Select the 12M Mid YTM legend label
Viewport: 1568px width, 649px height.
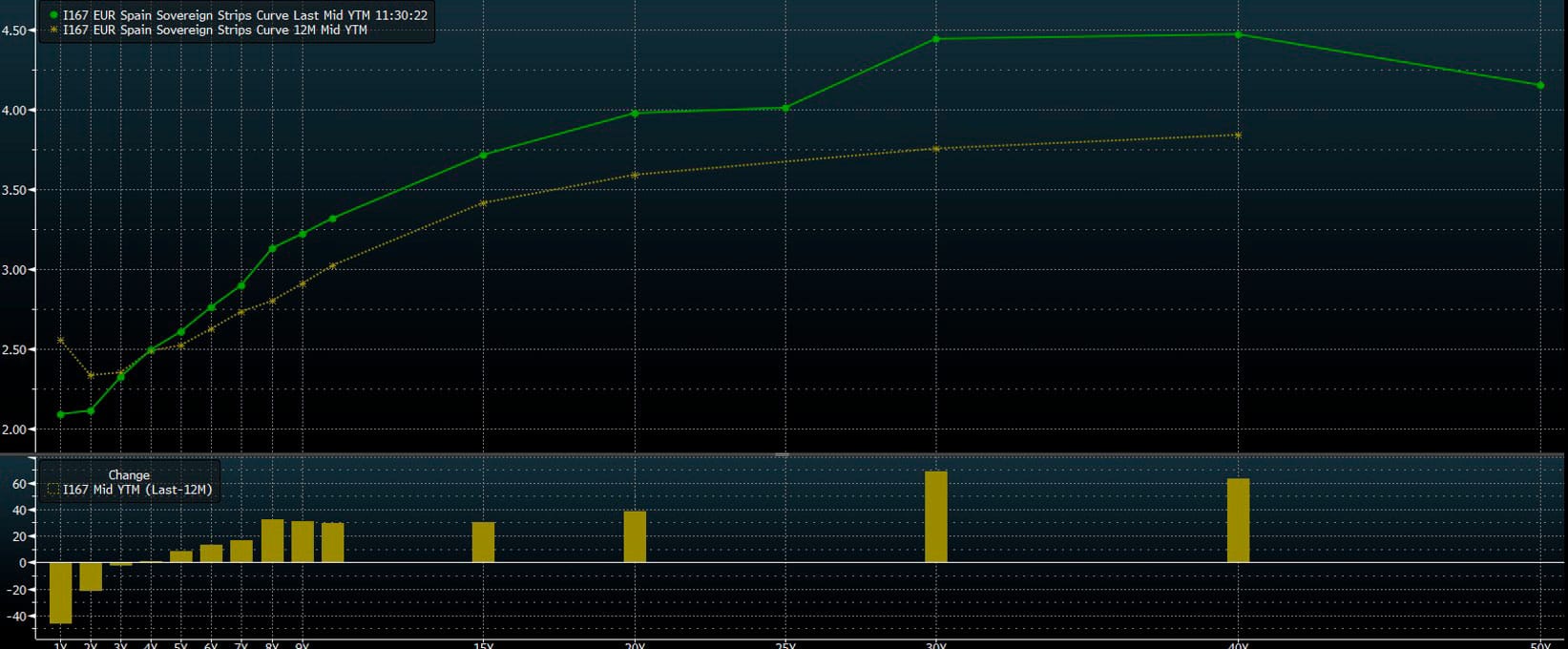click(x=215, y=31)
